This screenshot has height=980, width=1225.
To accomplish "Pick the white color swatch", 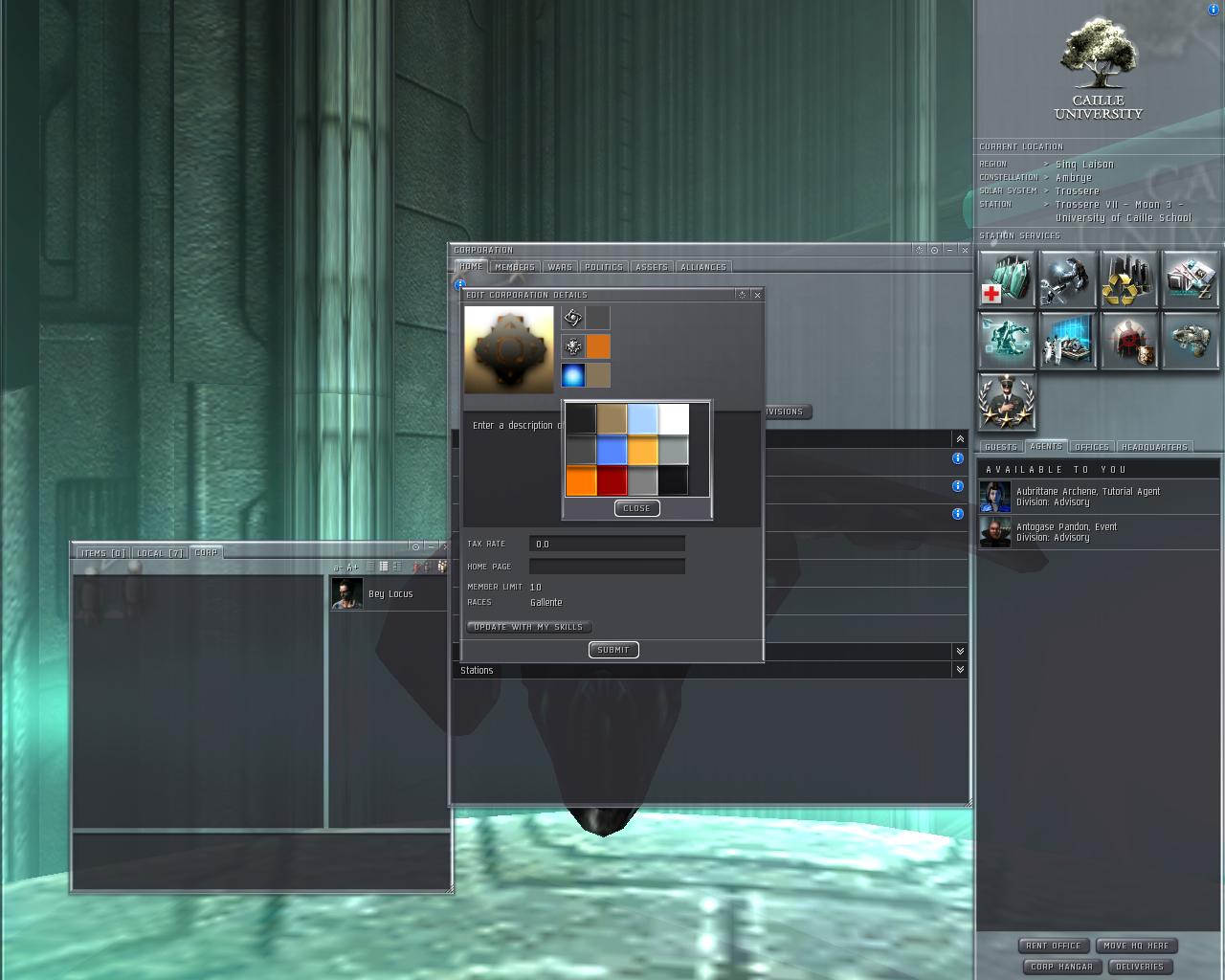I will click(674, 419).
